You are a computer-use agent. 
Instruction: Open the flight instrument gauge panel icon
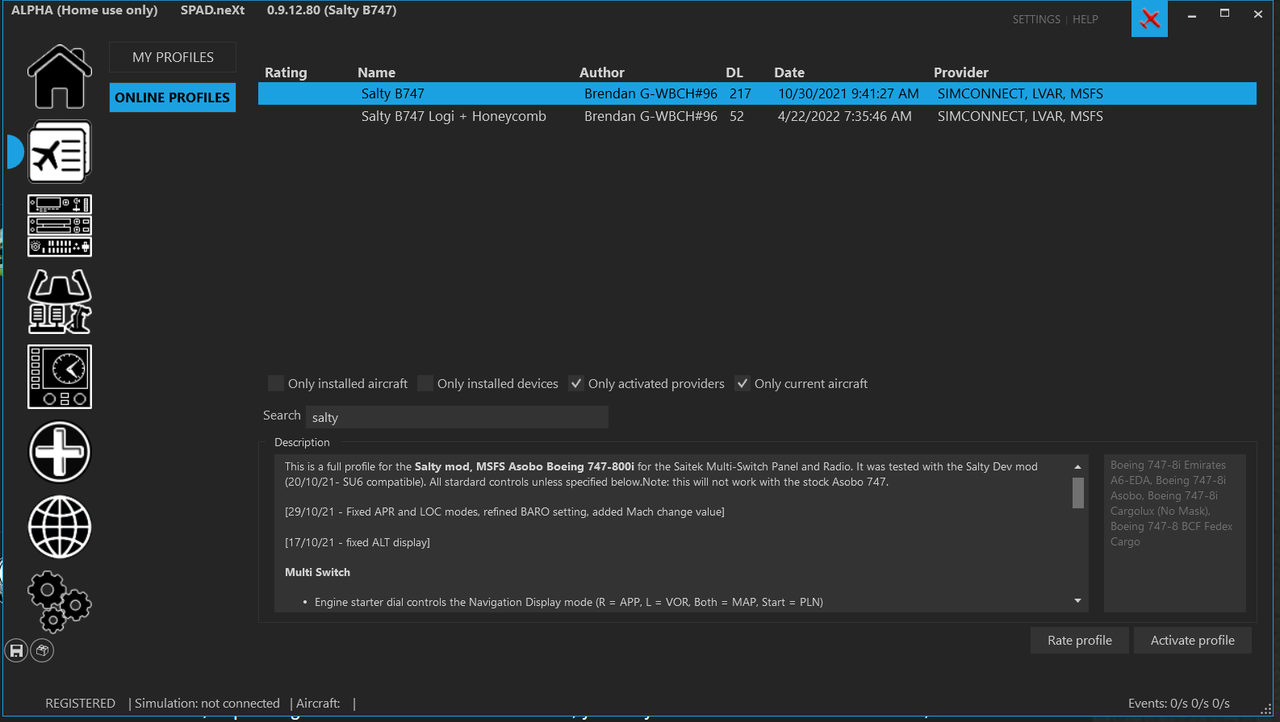(60, 377)
